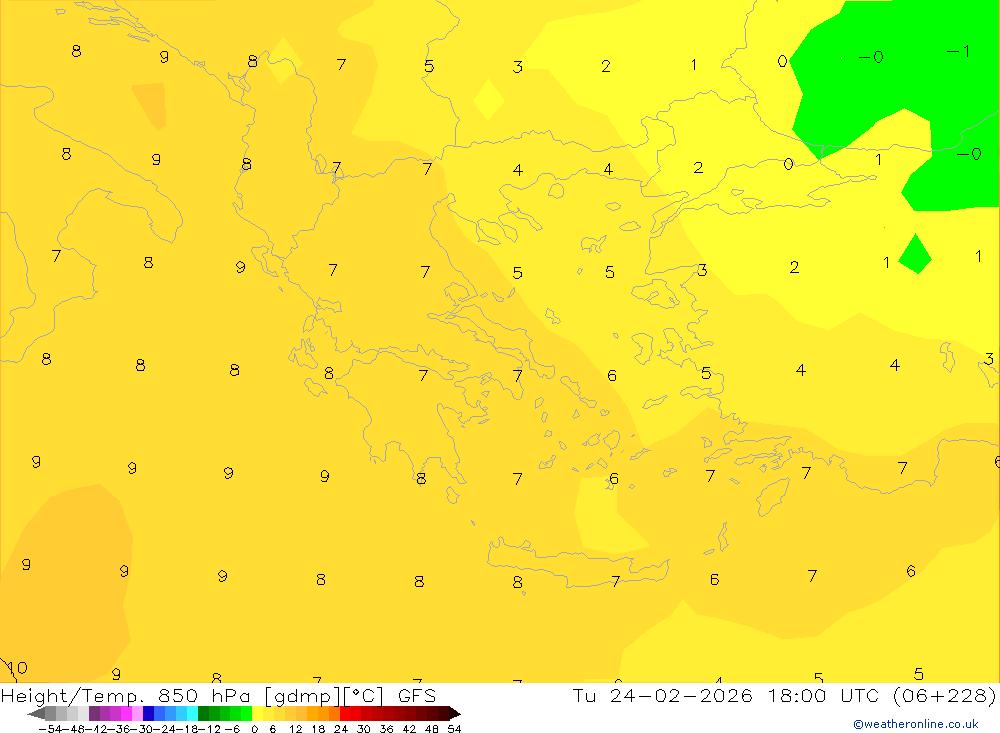Select the darkest green legend swatch

point(203,714)
